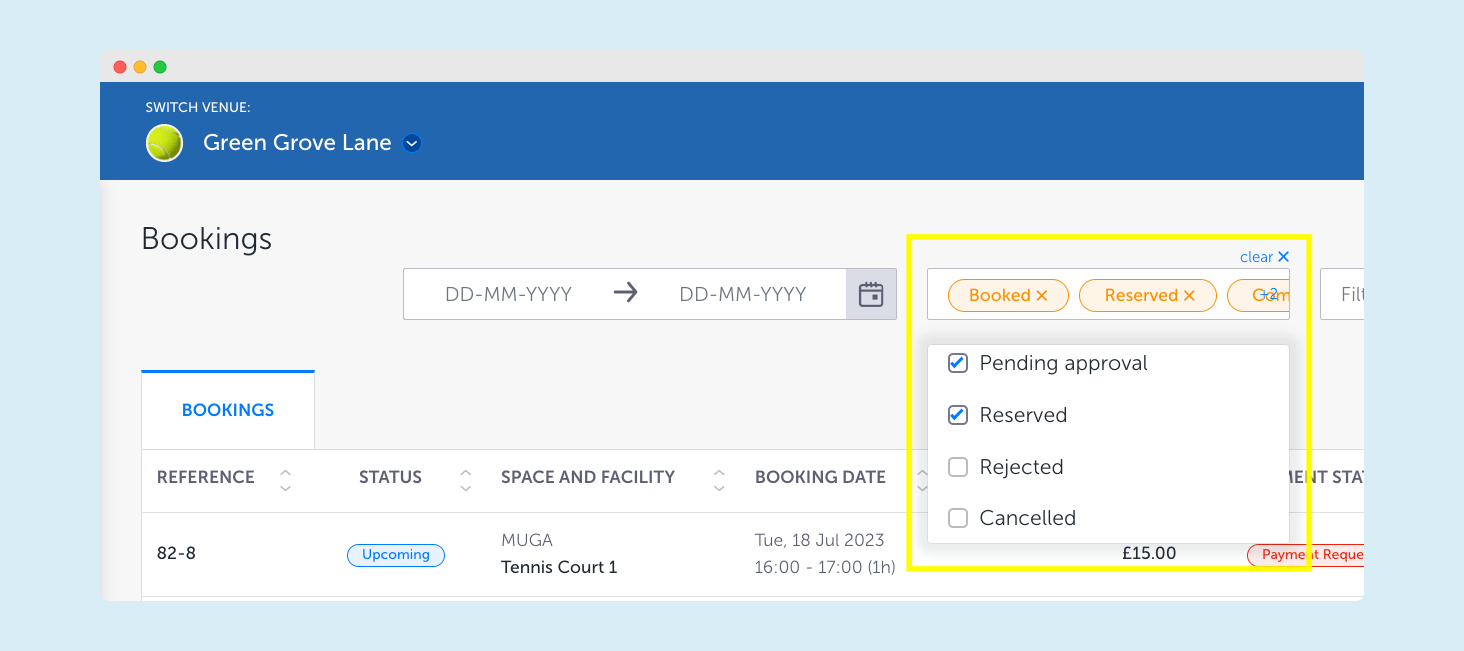
Task: Click the Bookings page heading
Action: 207,239
